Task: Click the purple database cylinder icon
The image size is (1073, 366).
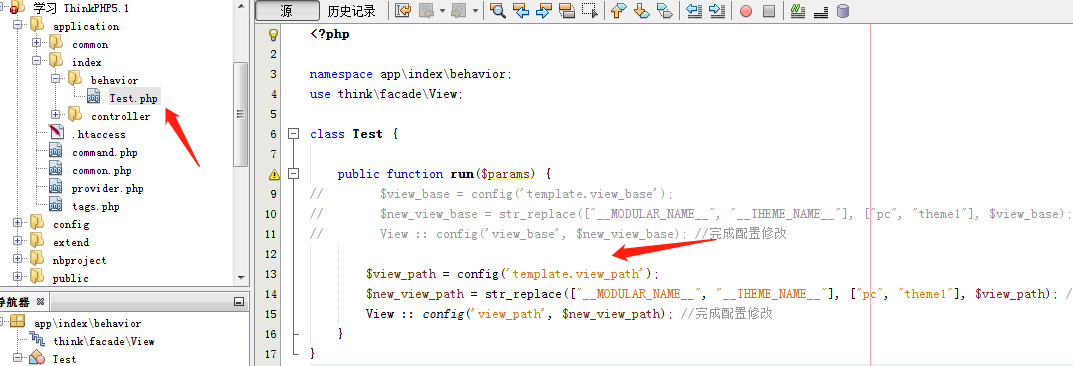Action: 843,10
